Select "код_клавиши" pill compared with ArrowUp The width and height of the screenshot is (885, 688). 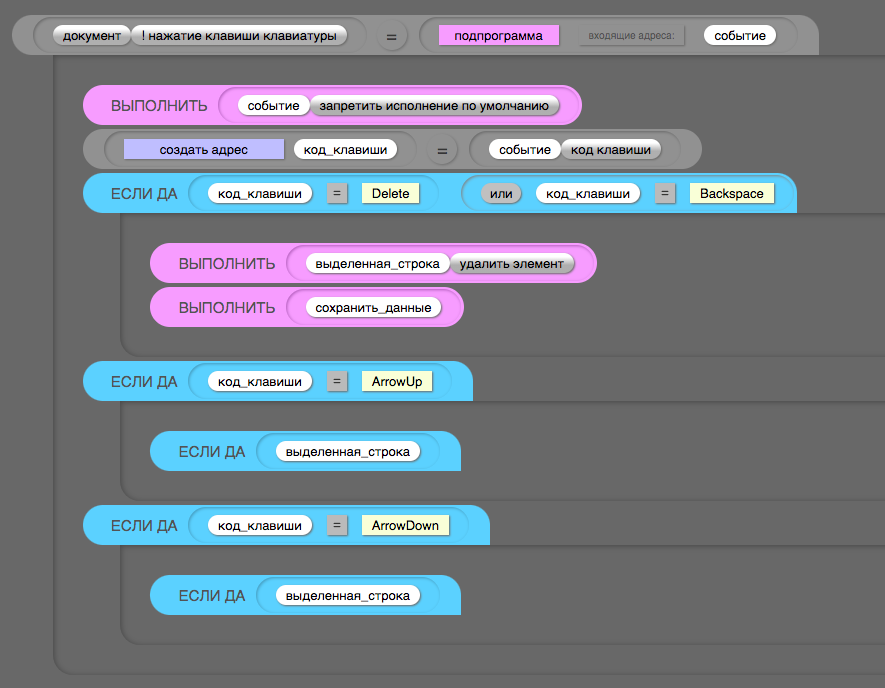pos(260,382)
